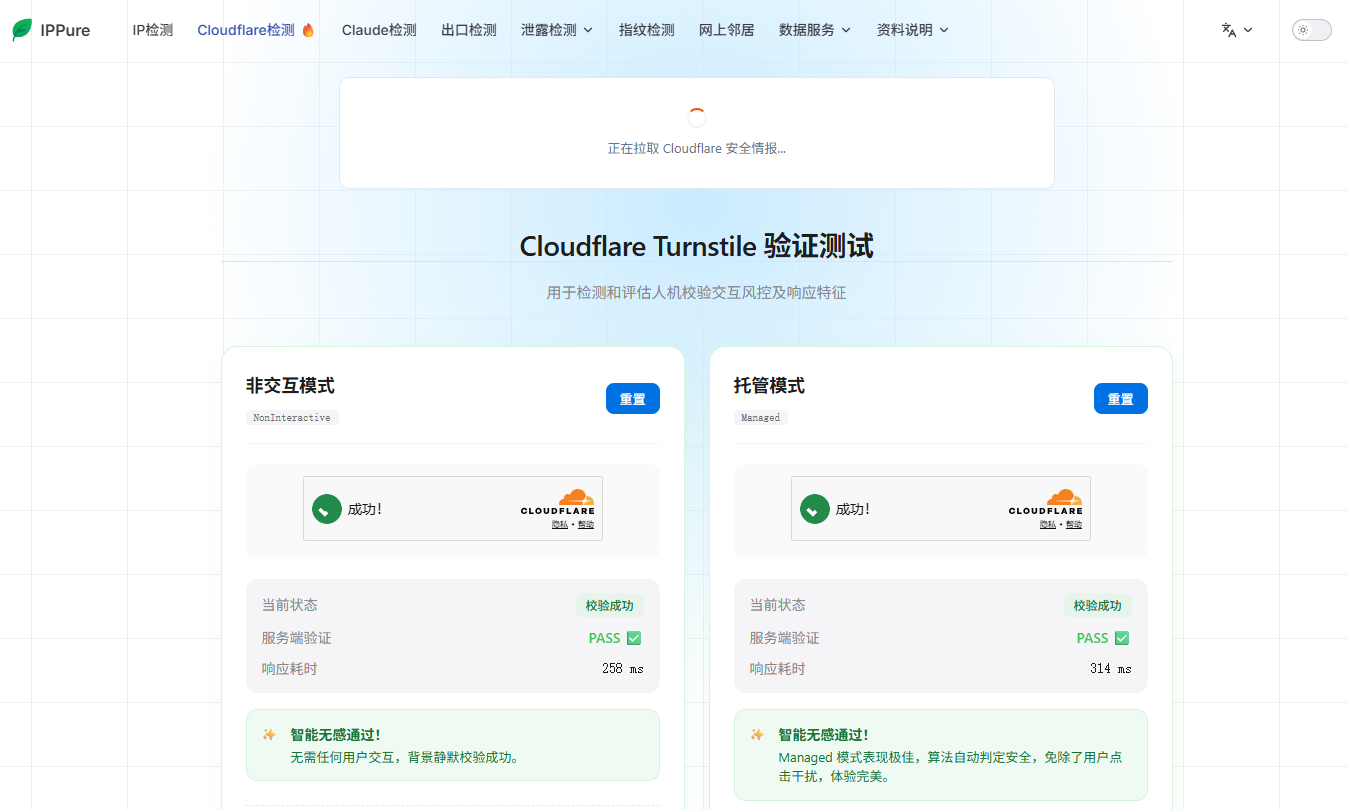Expand the 数据服务 dropdown
This screenshot has width=1348, height=810.
[815, 30]
